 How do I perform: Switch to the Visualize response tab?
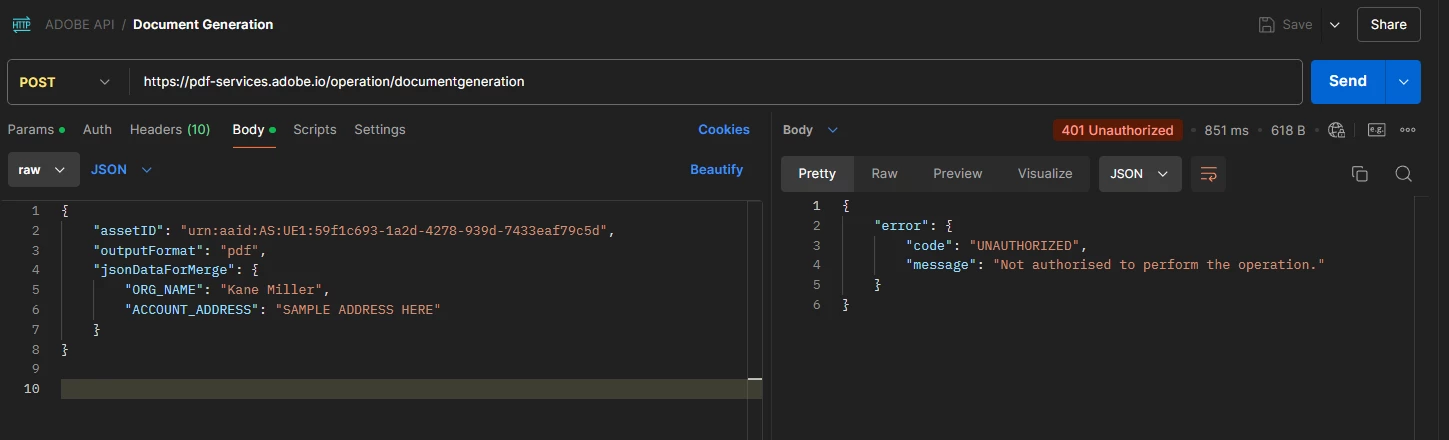[1045, 174]
